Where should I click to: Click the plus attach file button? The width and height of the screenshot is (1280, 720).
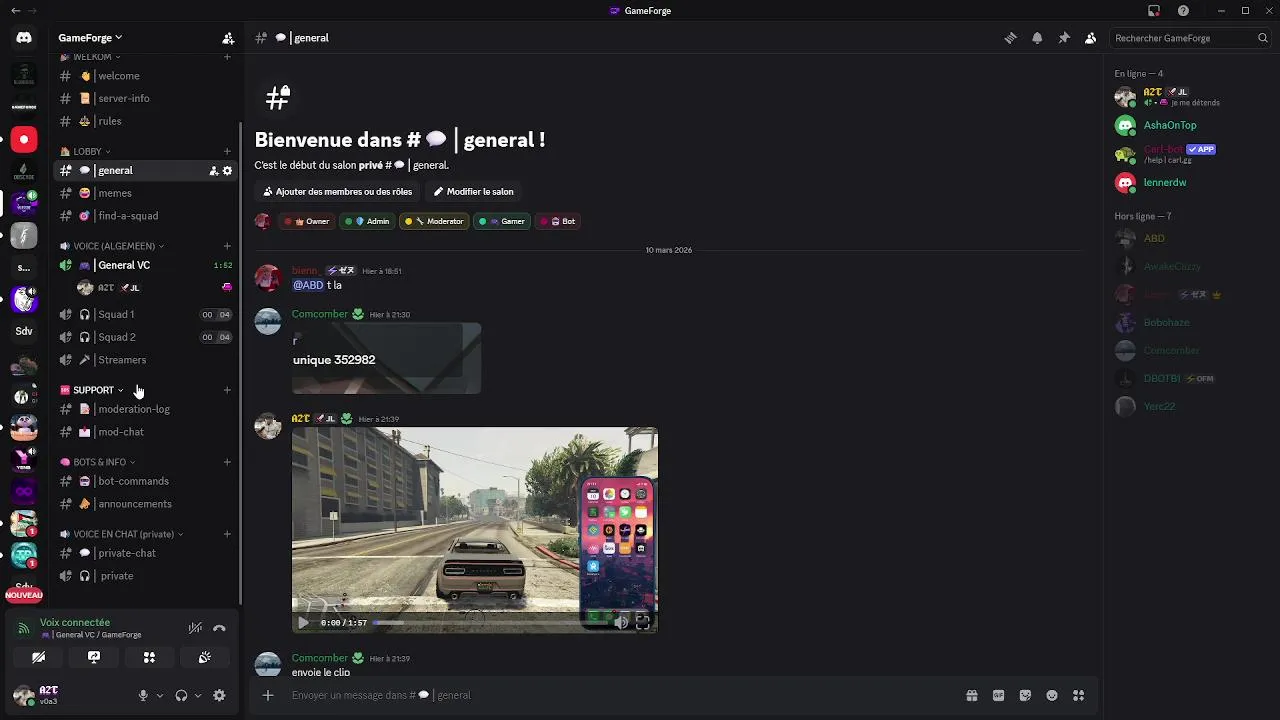pyautogui.click(x=268, y=695)
